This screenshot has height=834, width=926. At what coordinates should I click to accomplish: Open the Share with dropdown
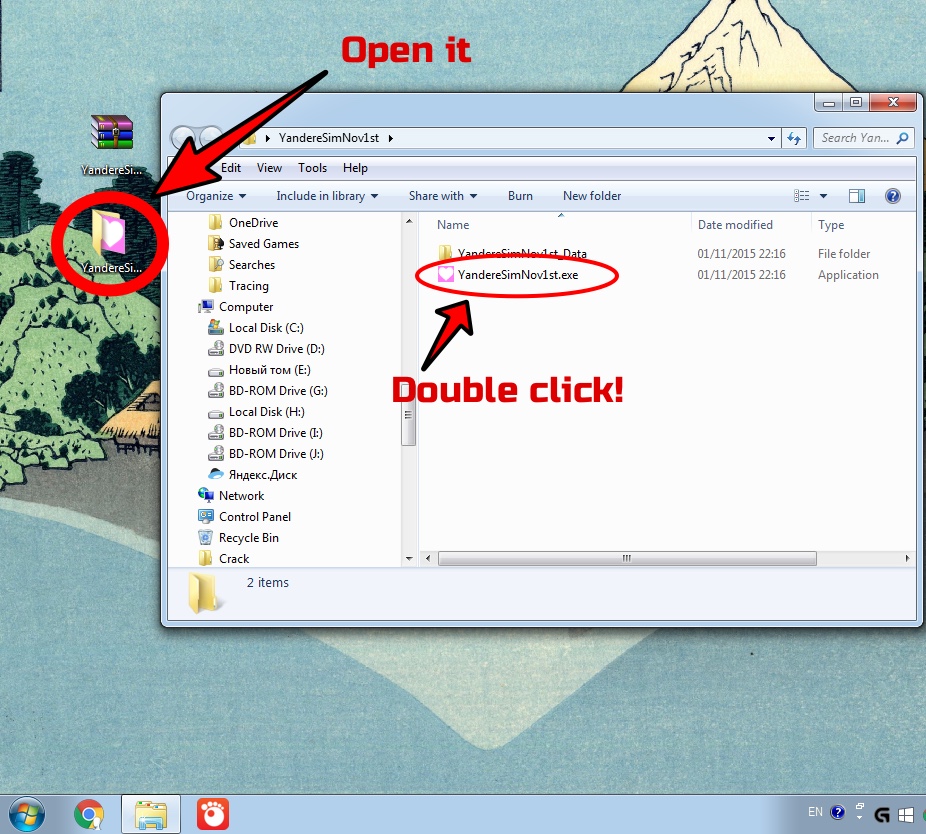coord(442,196)
